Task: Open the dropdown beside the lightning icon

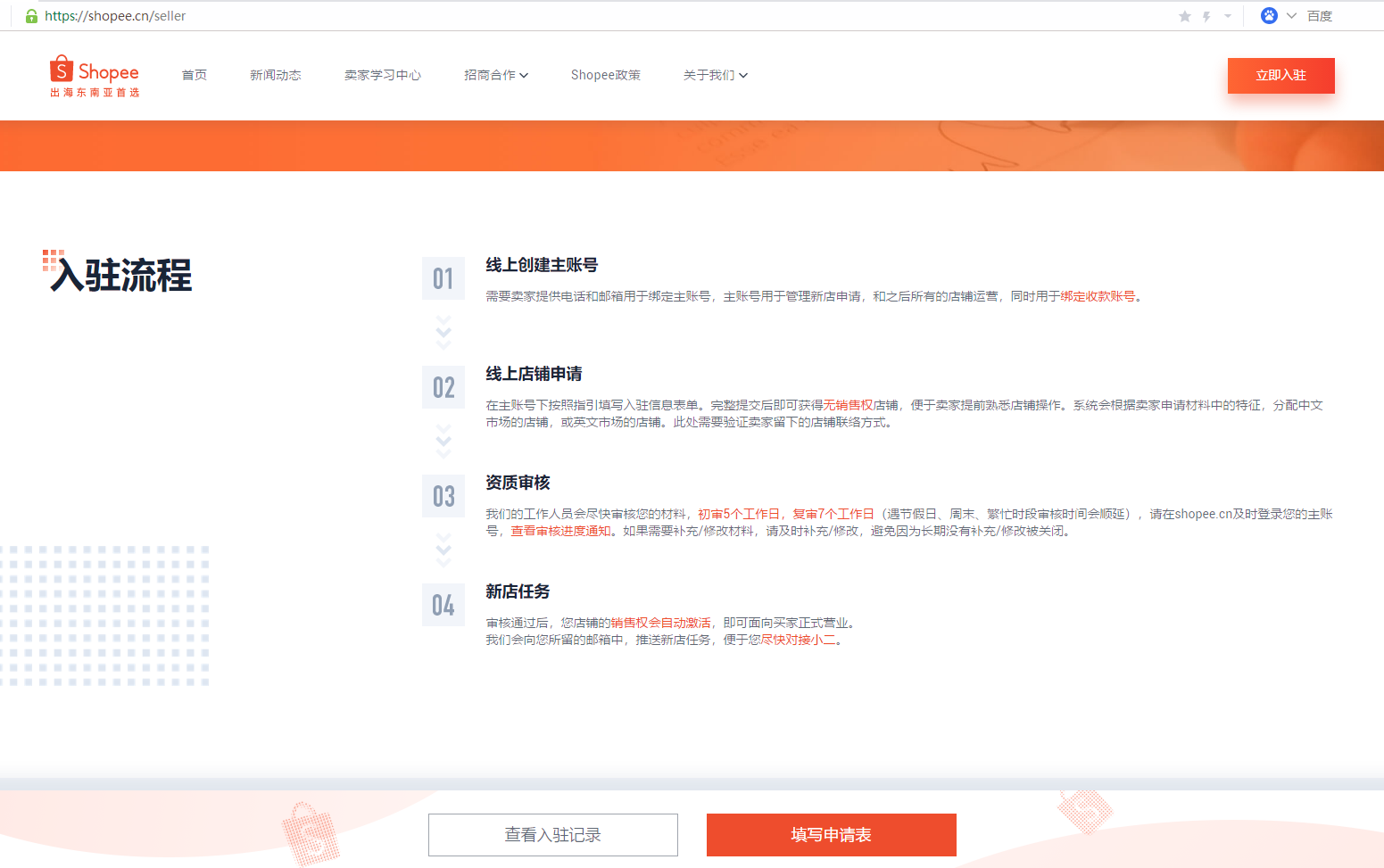Action: click(1227, 15)
